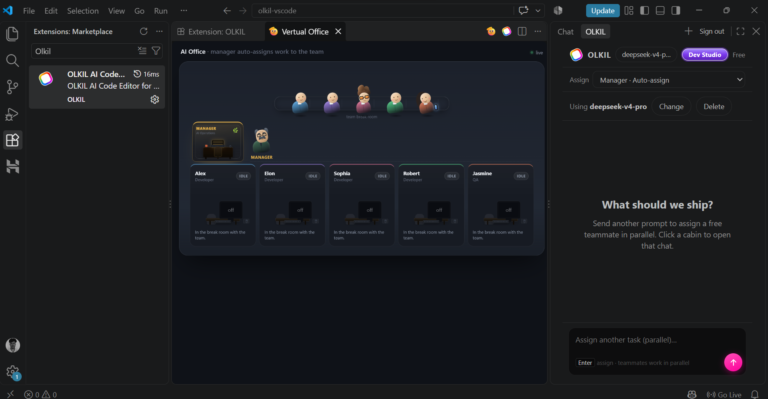Open the dropdown arrow beside the chat icon
This screenshot has height=399, width=768.
(x=538, y=10)
